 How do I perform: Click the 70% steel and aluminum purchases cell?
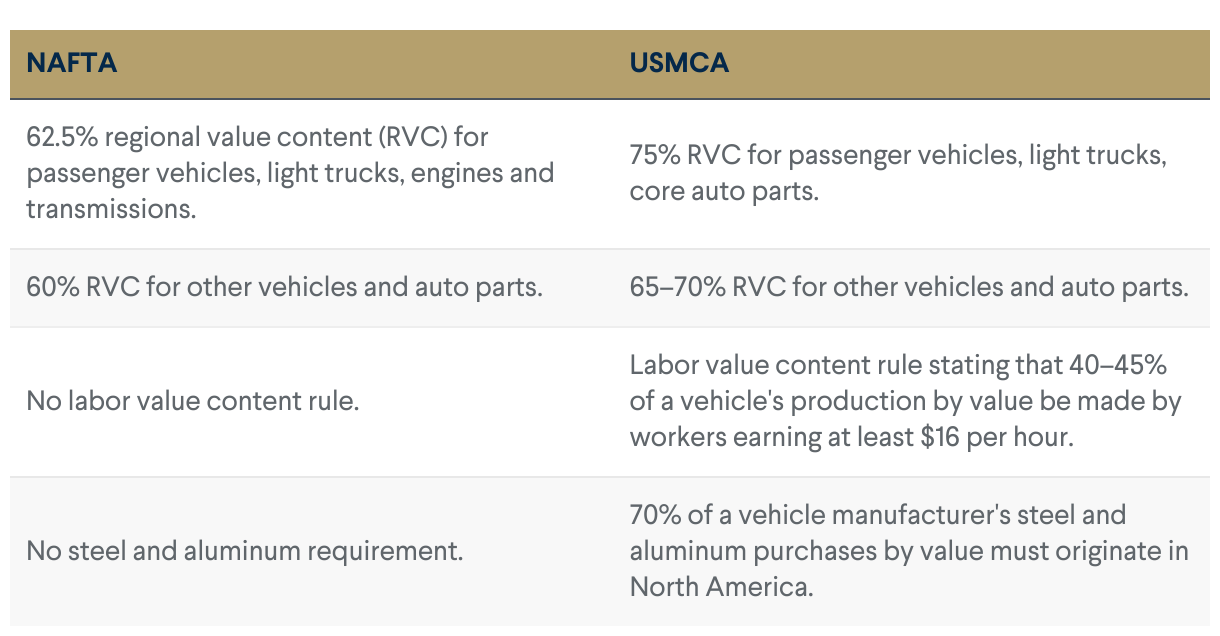point(908,551)
